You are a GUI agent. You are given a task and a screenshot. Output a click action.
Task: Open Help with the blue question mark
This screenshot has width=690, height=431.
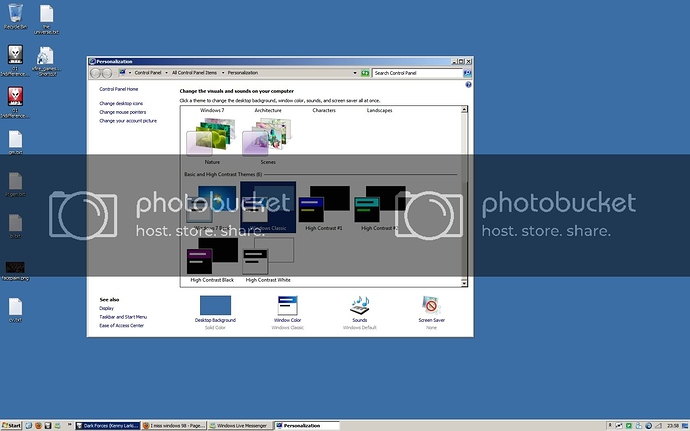pyautogui.click(x=468, y=85)
